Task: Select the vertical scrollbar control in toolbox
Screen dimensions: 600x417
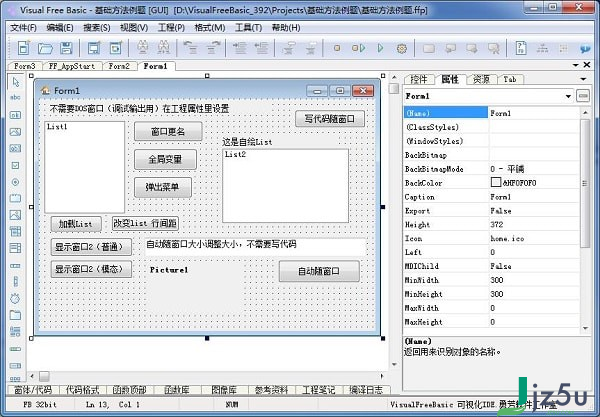Action: [x=15, y=282]
